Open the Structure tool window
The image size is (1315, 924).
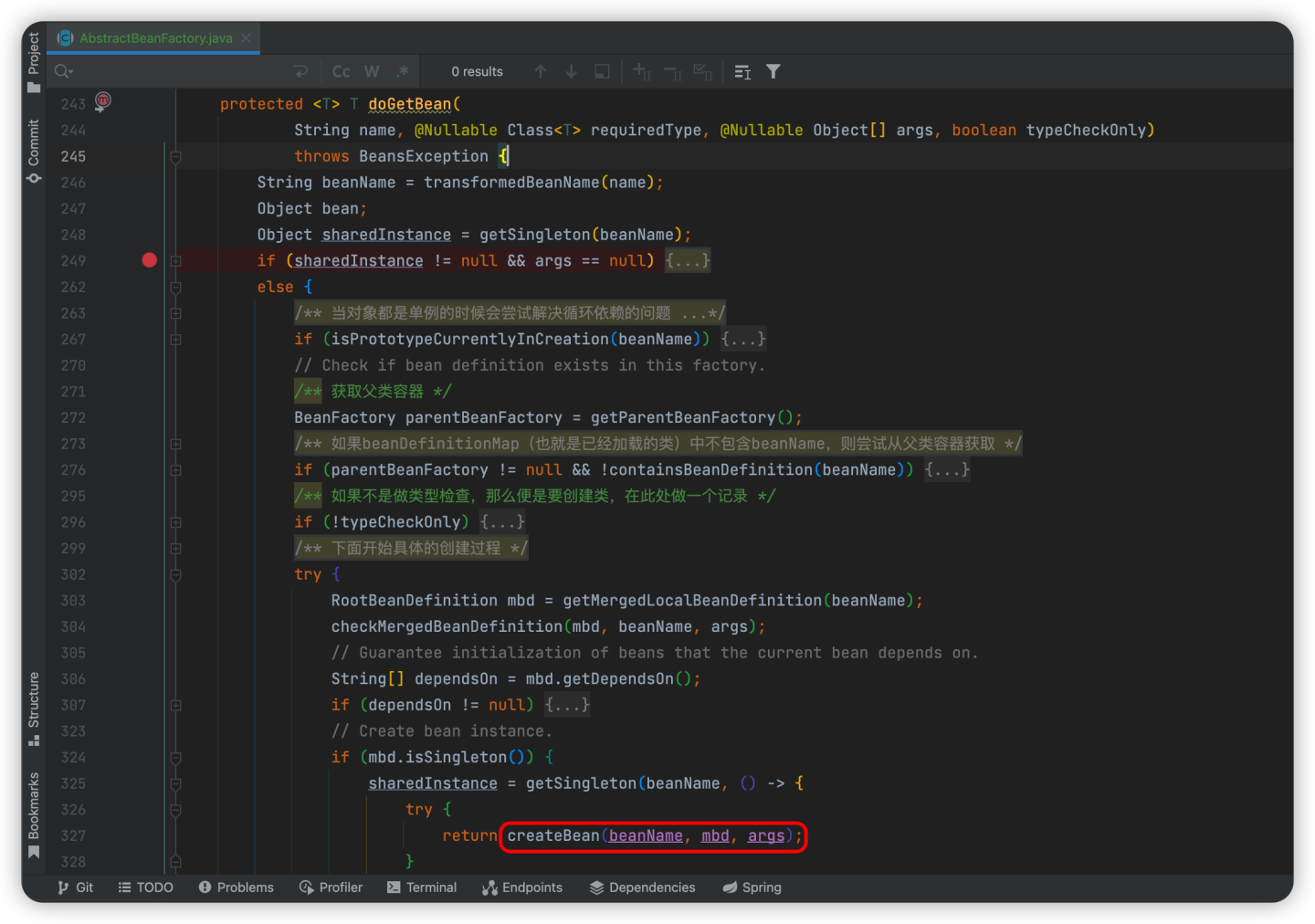(34, 709)
